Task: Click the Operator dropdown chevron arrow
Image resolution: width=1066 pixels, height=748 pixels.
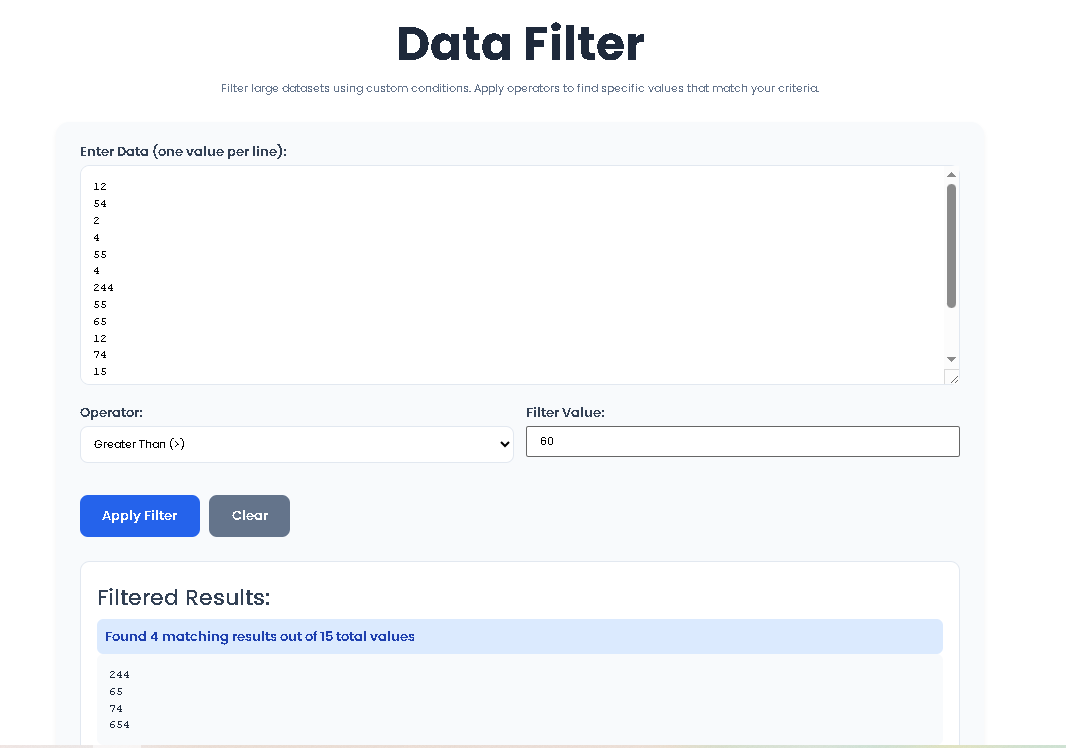Action: click(x=503, y=444)
